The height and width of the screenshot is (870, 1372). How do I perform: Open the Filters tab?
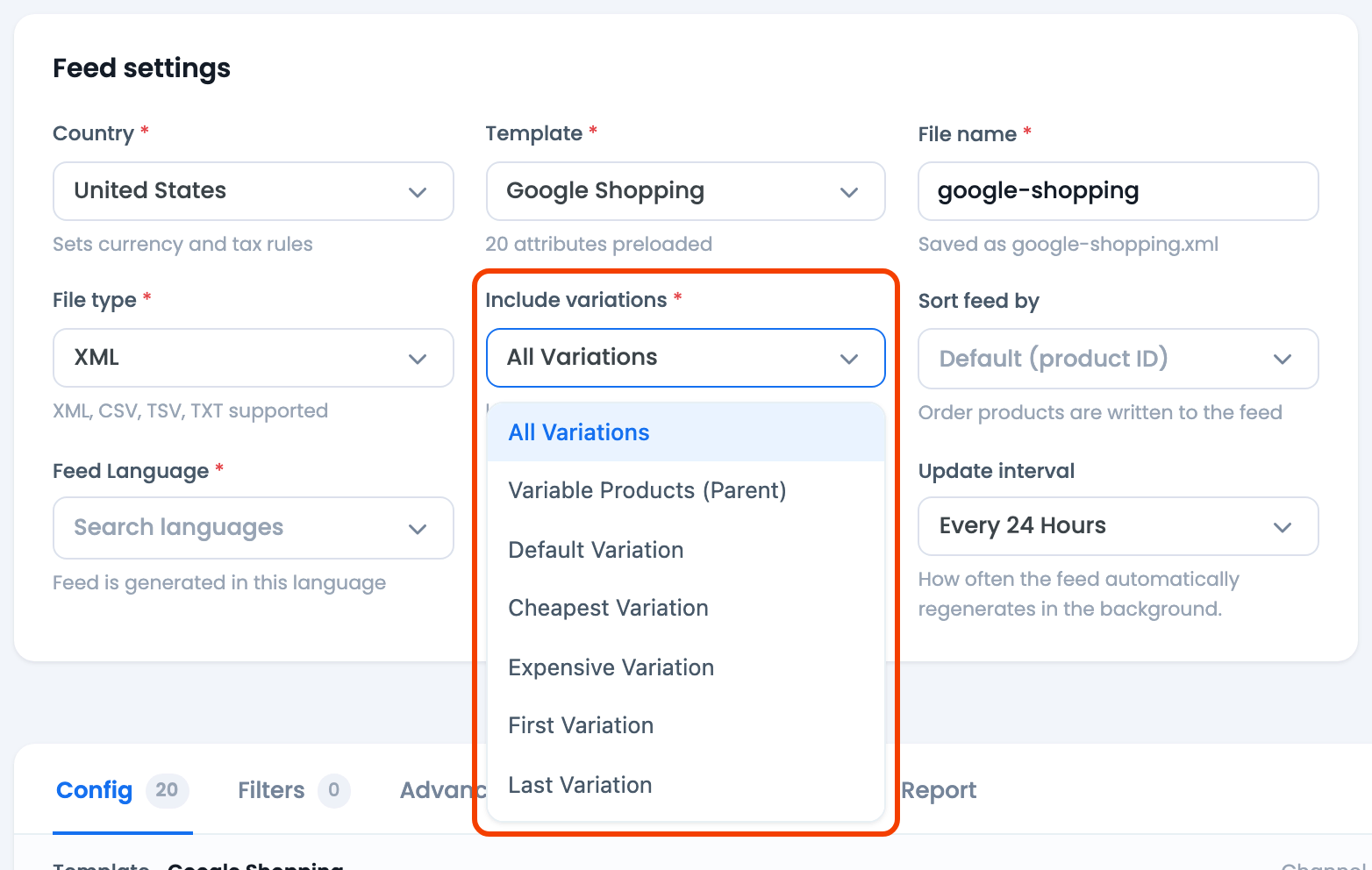click(294, 790)
